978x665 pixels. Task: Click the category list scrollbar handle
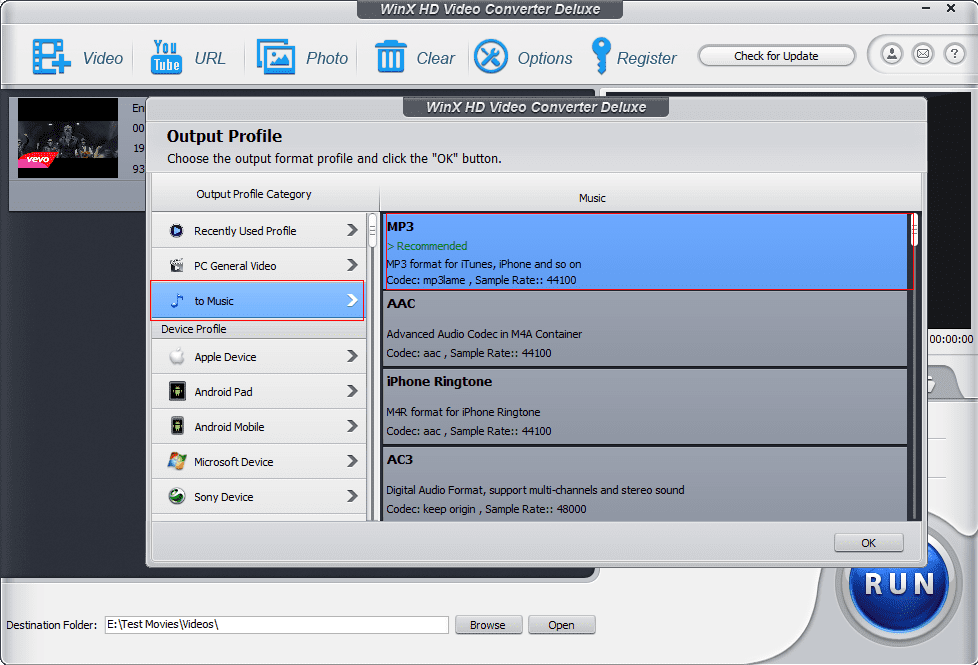pos(372,231)
